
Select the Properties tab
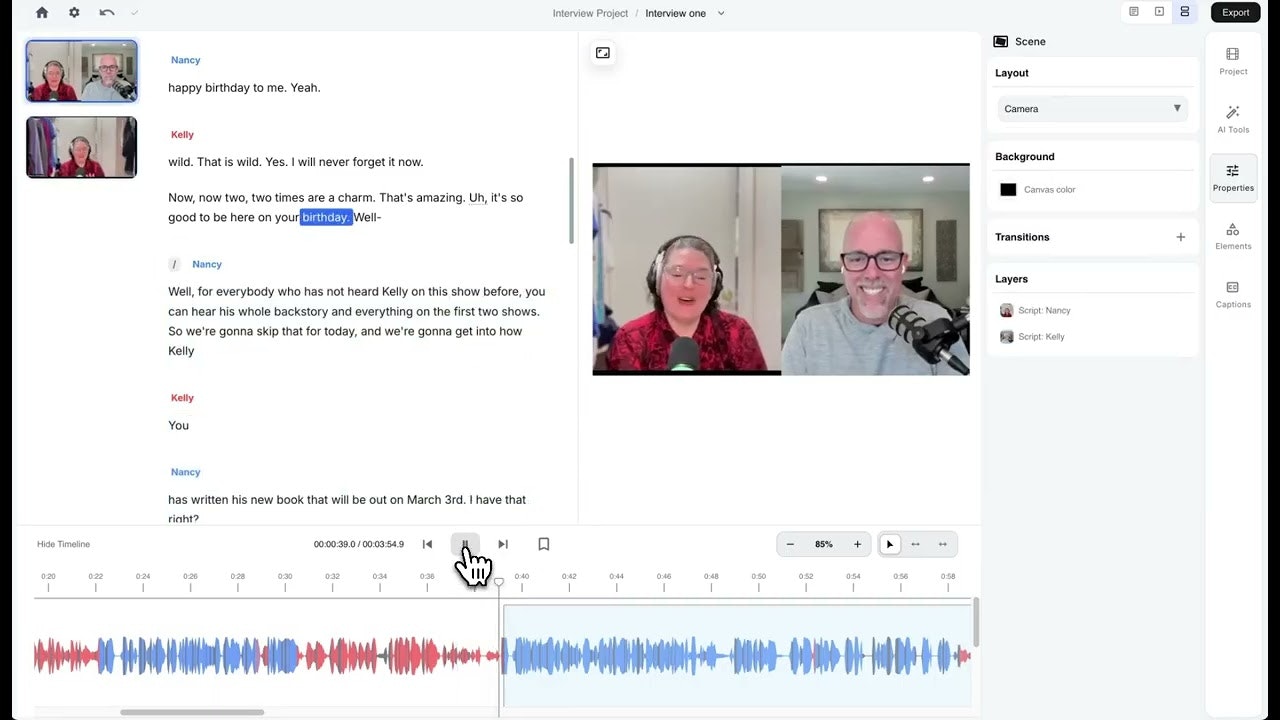(x=1233, y=177)
